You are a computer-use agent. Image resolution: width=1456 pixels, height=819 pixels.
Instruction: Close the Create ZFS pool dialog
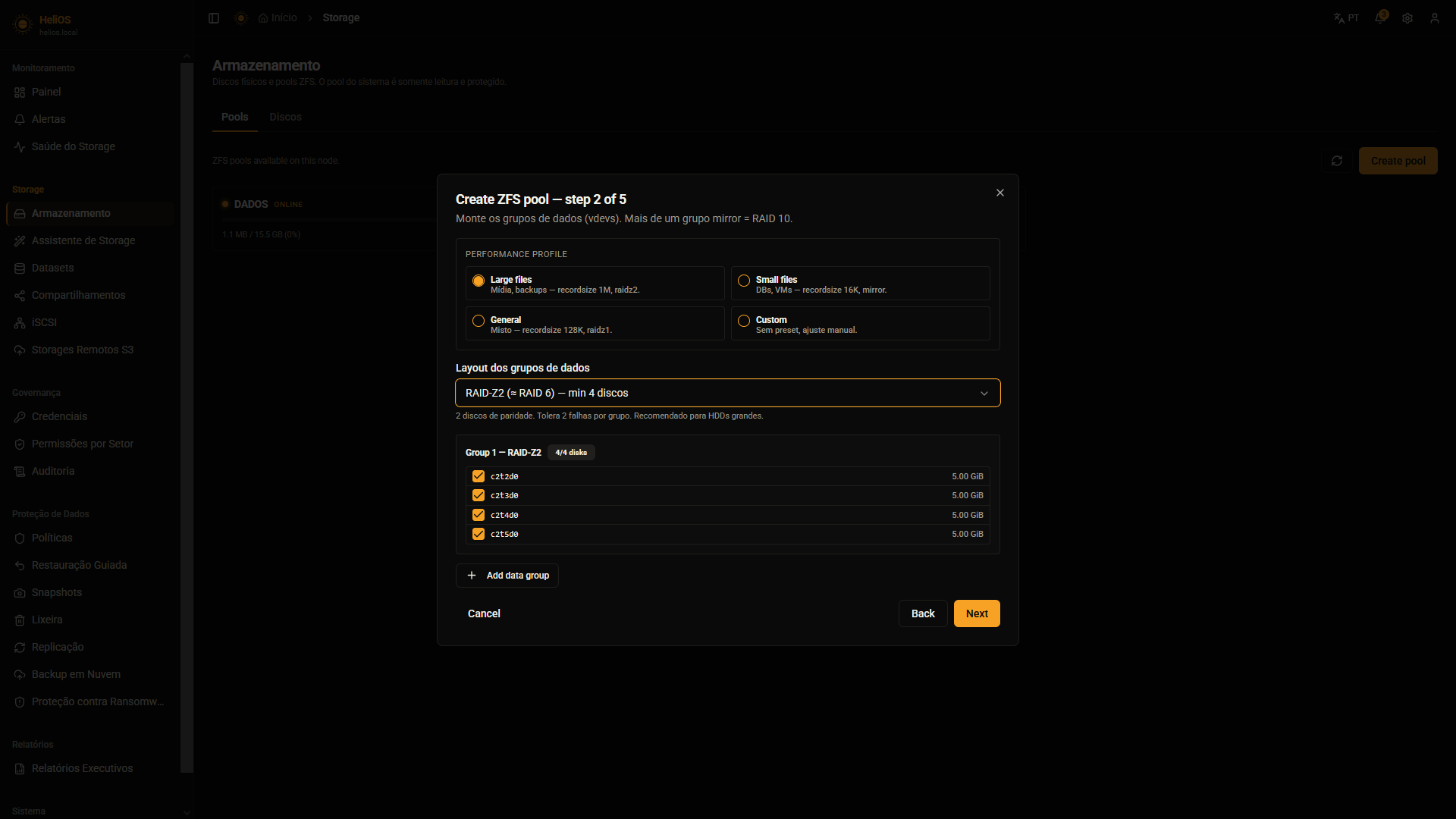(x=1000, y=193)
